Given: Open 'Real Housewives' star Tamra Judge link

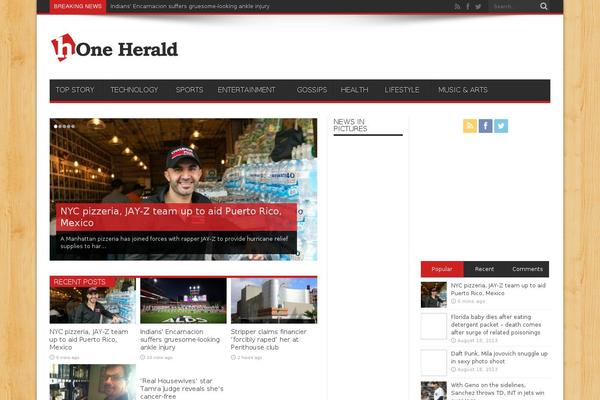Looking at the screenshot, I should (x=182, y=389).
